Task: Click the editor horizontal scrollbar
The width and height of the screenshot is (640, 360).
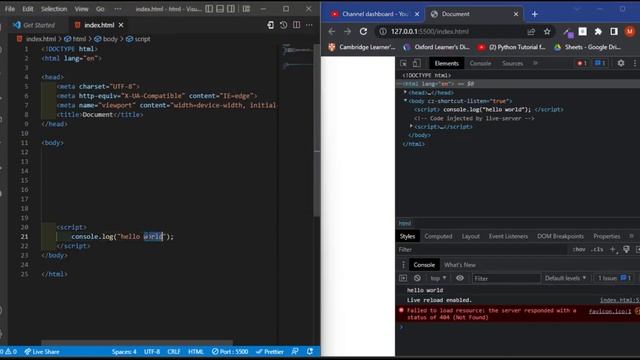Action: [x=137, y=342]
